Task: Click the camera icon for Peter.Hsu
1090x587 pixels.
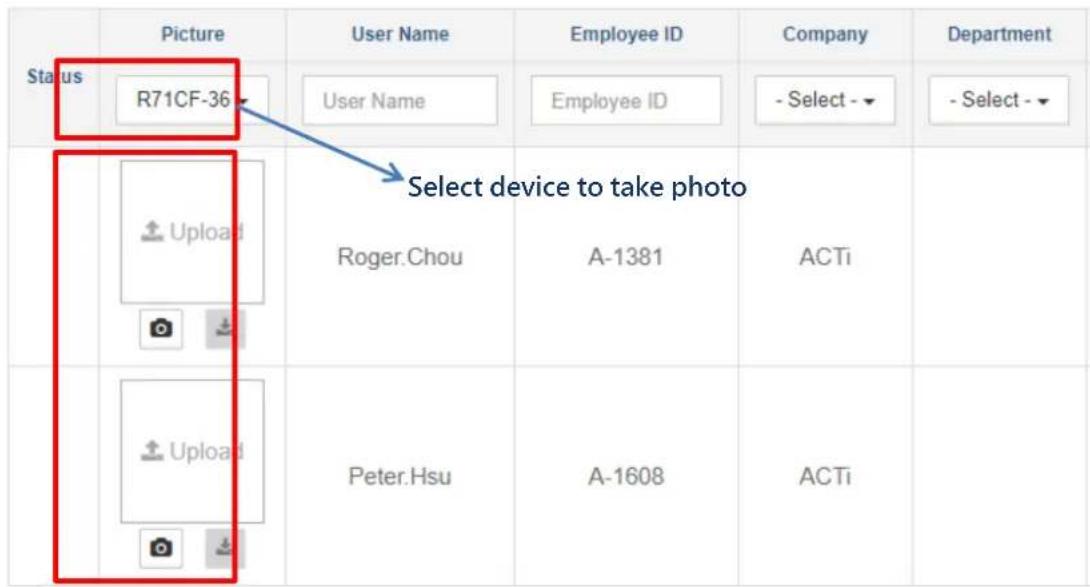Action: pyautogui.click(x=161, y=548)
